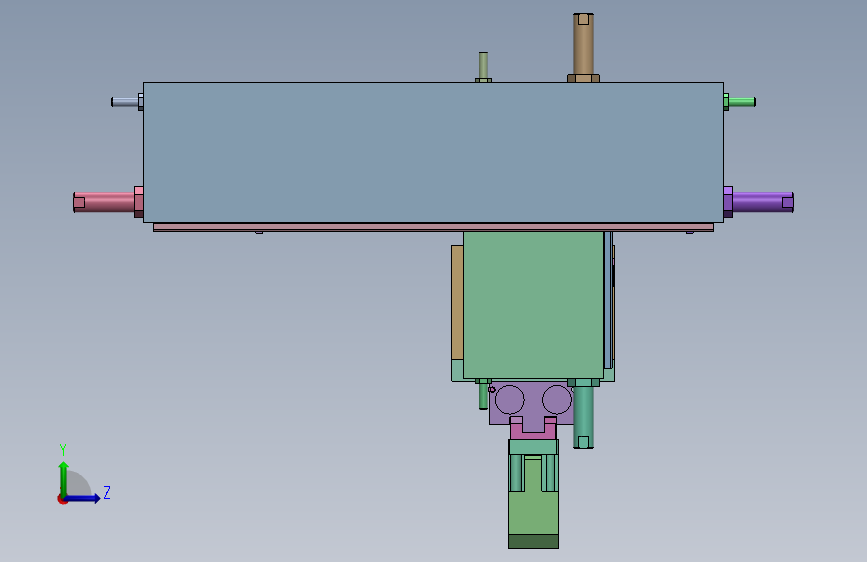Select the thin pink plate under the box
The width and height of the screenshot is (867, 562).
[x=433, y=227]
